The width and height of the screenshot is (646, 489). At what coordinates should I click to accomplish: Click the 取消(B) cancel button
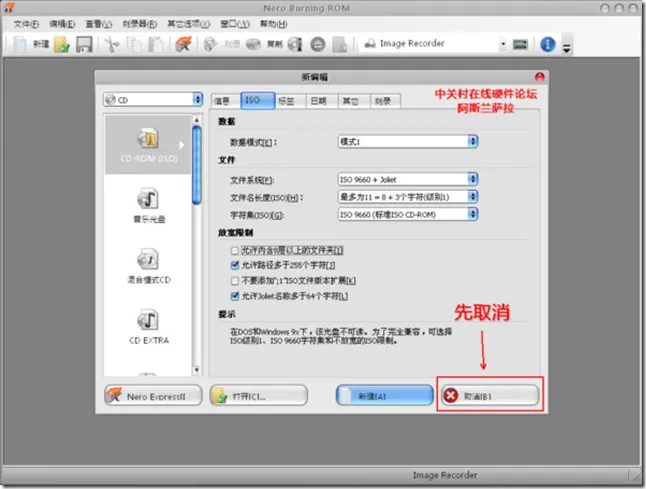(x=490, y=395)
